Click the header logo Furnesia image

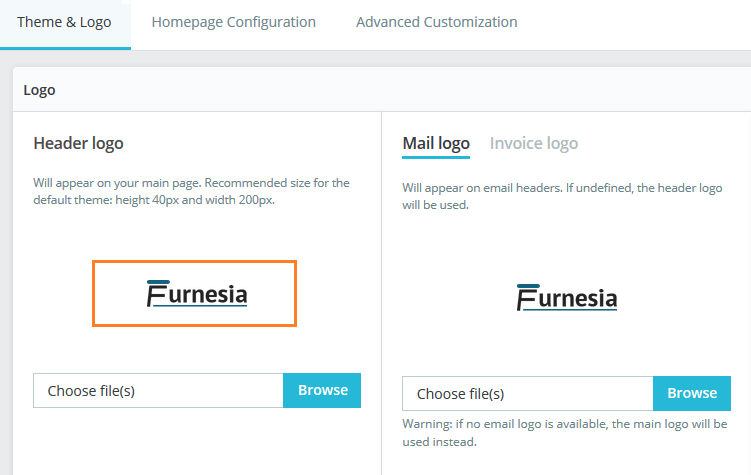pos(195,294)
